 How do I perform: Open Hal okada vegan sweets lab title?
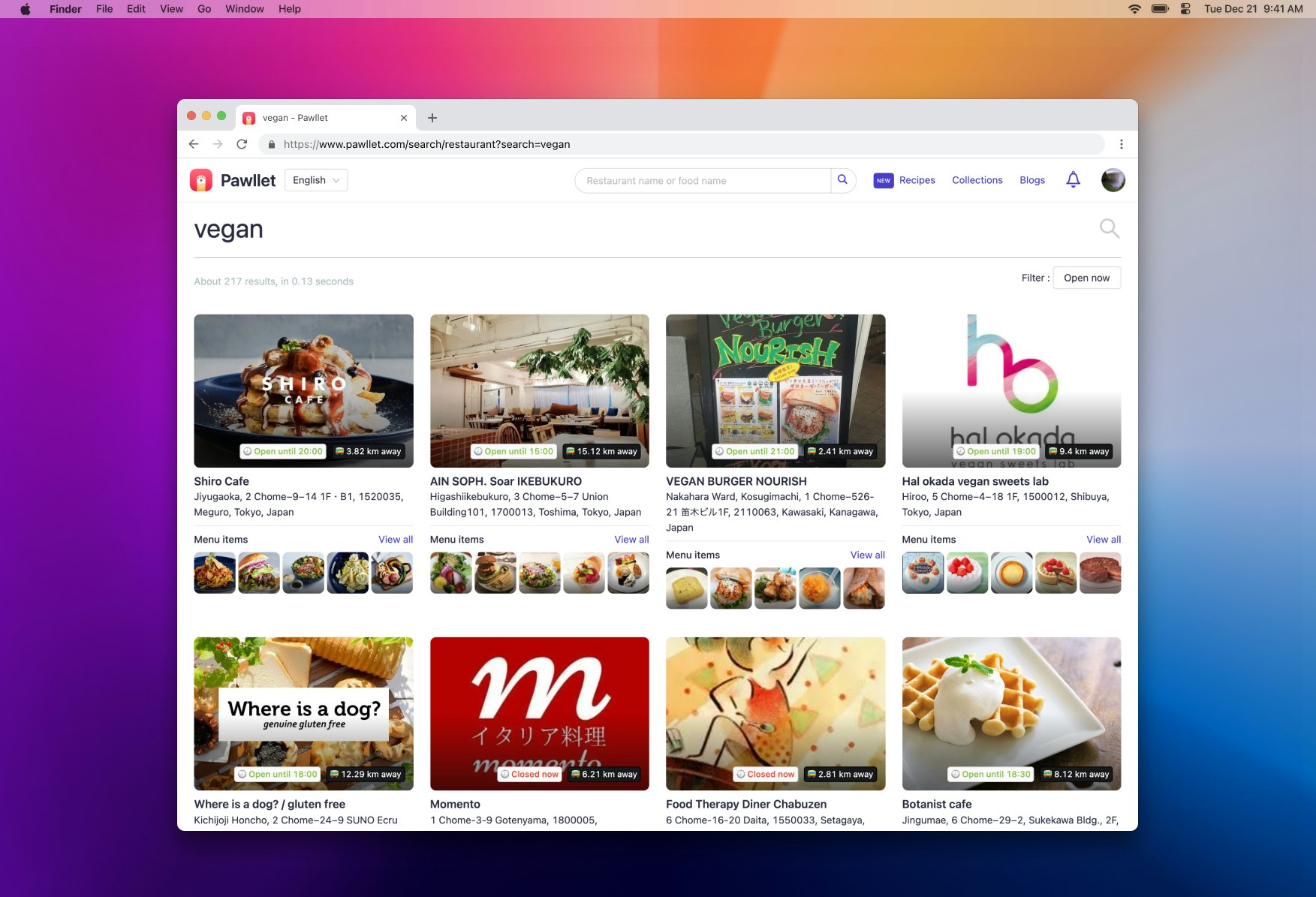[975, 481]
